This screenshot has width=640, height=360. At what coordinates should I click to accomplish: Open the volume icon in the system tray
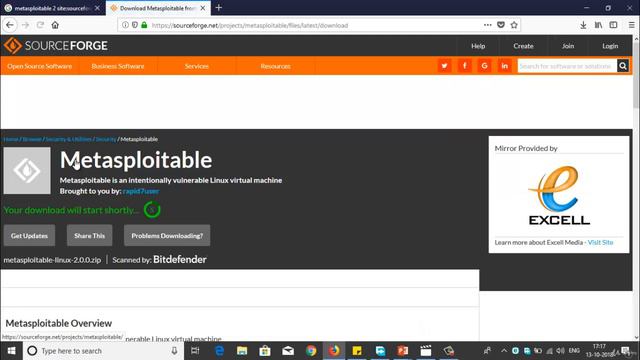[560, 351]
